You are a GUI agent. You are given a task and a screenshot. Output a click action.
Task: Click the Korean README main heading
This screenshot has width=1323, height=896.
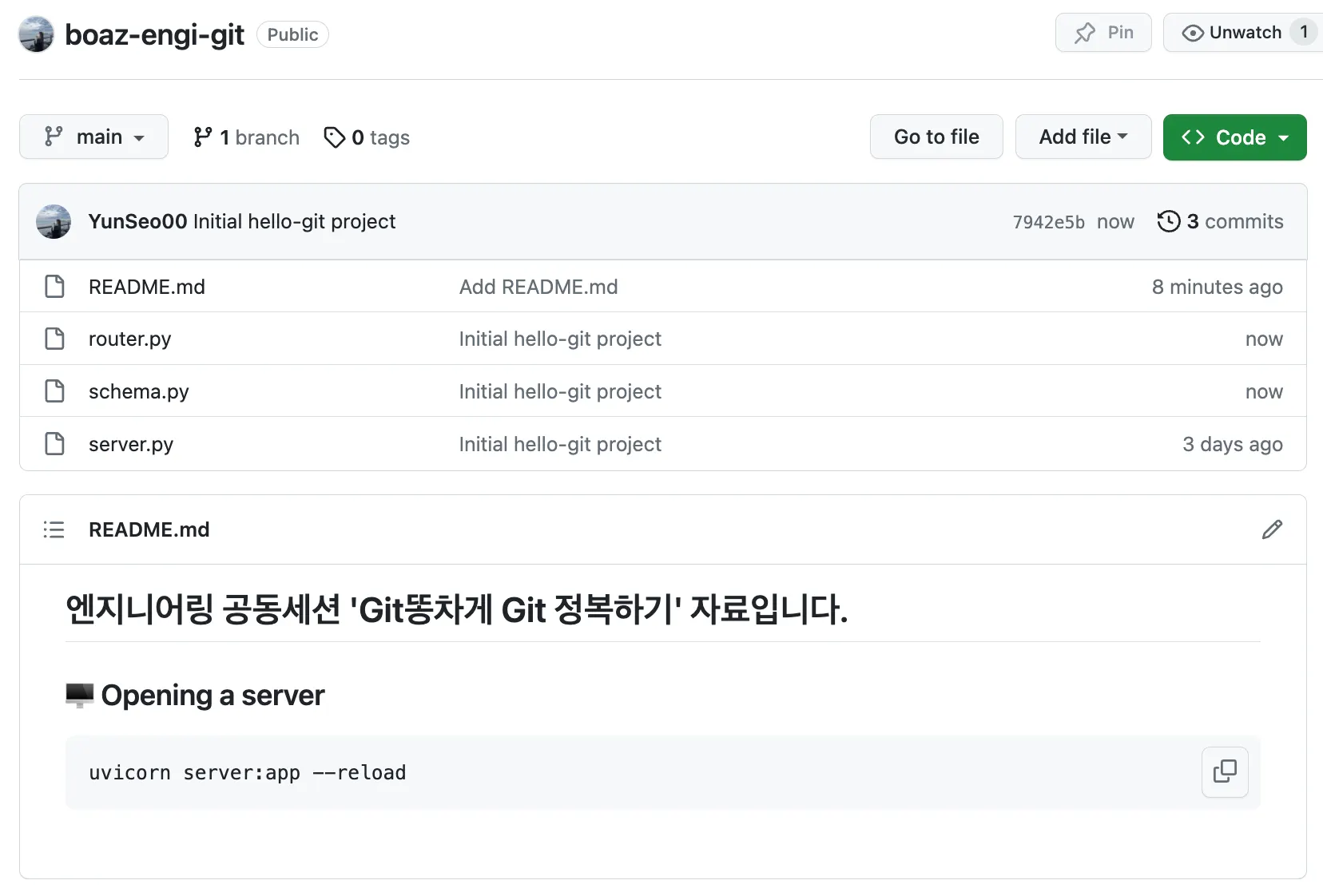pos(456,609)
